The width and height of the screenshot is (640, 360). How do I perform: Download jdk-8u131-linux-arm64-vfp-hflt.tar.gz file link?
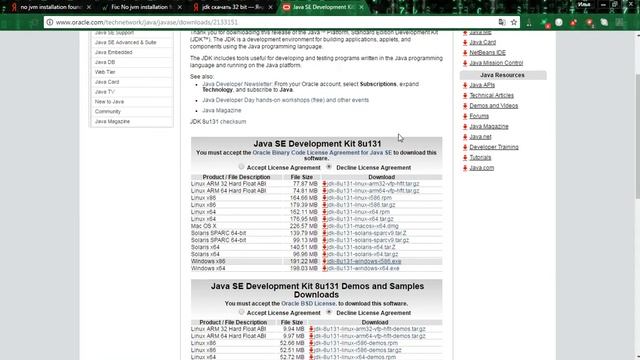373,191
